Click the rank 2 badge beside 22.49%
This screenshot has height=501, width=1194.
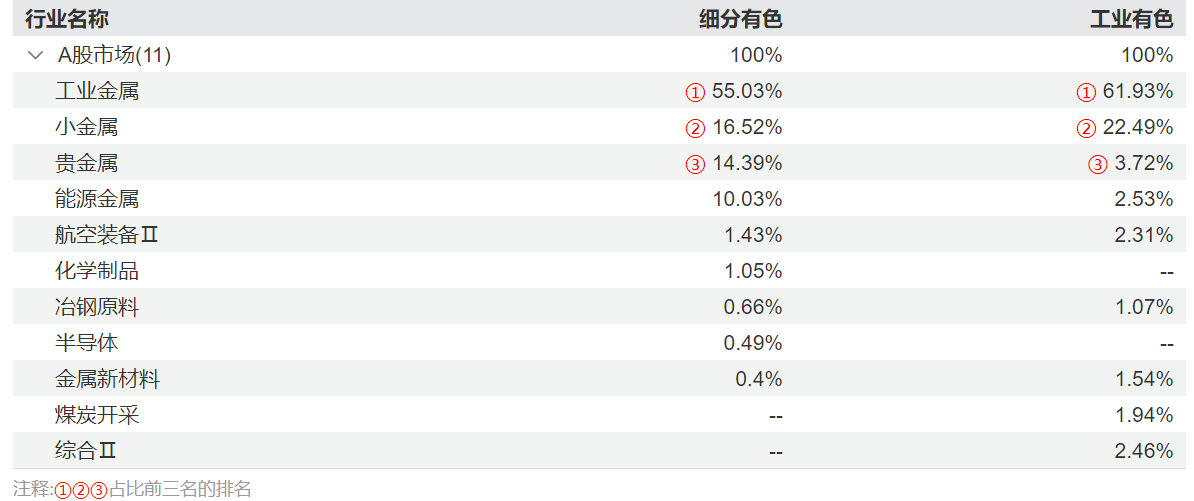tap(1086, 128)
